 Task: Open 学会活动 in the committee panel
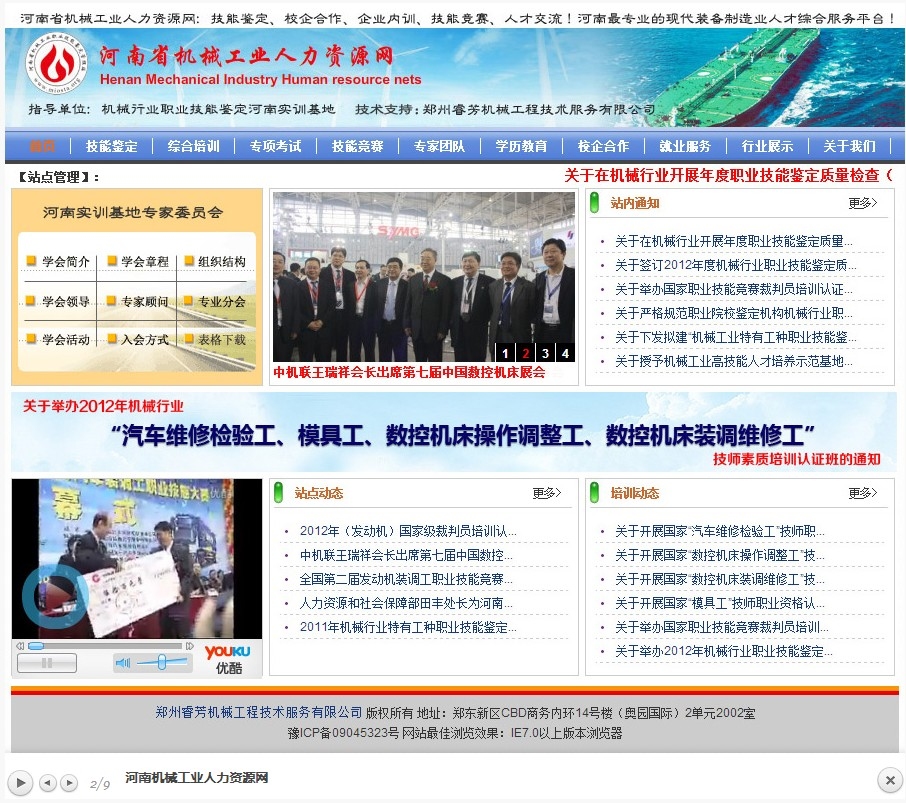pos(65,340)
